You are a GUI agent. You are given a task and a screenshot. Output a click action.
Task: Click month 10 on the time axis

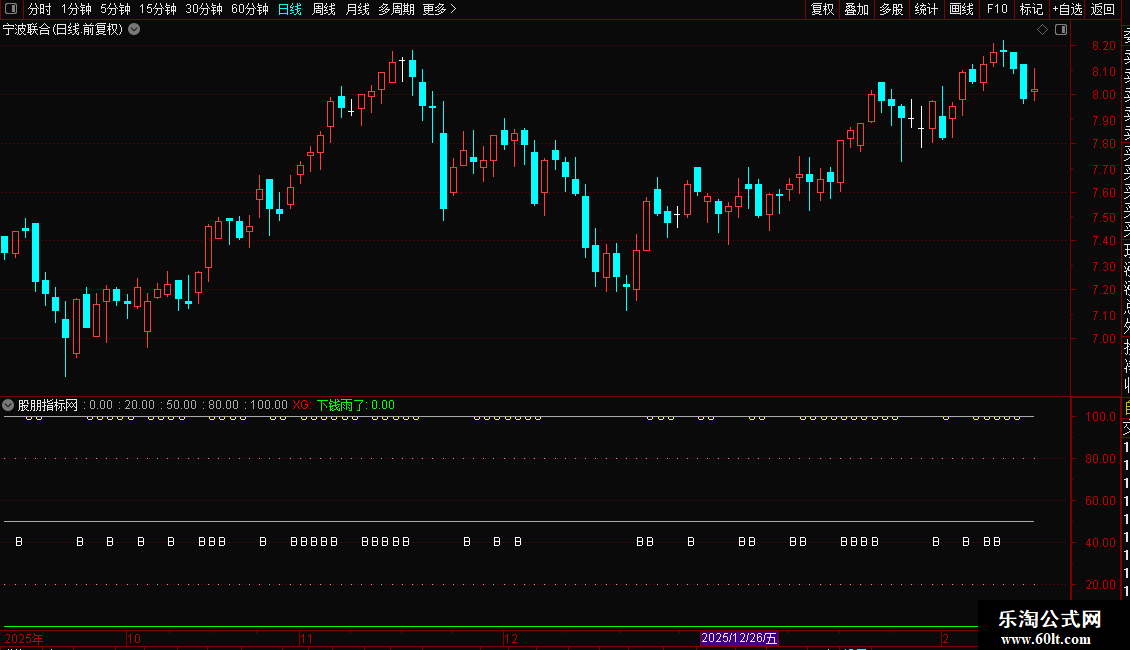click(134, 638)
